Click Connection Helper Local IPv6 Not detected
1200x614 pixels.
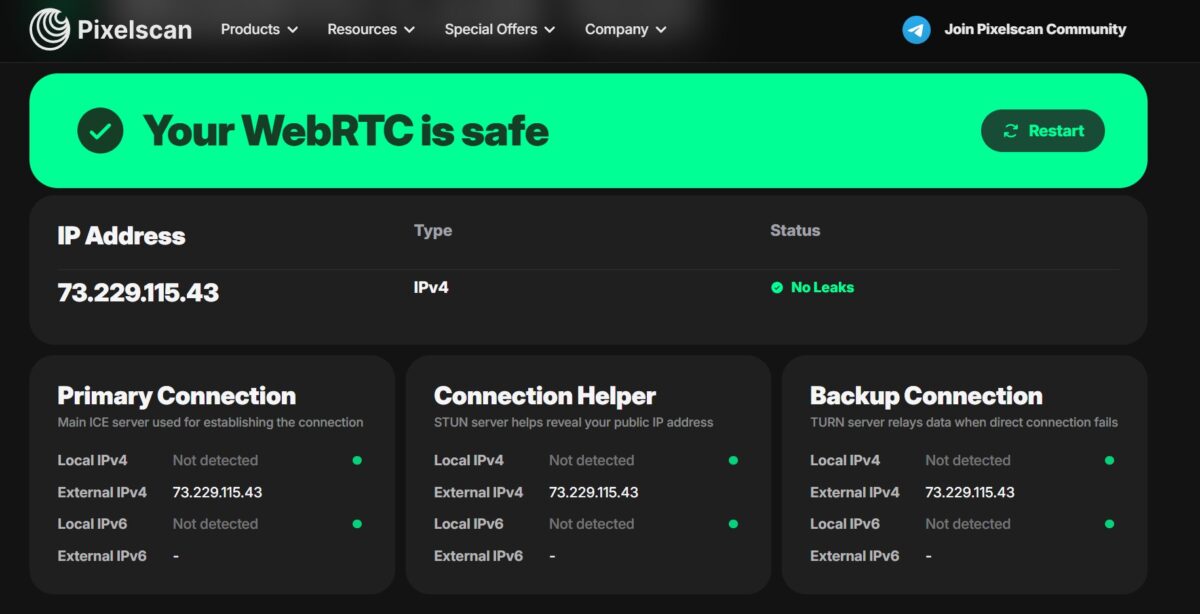(591, 524)
